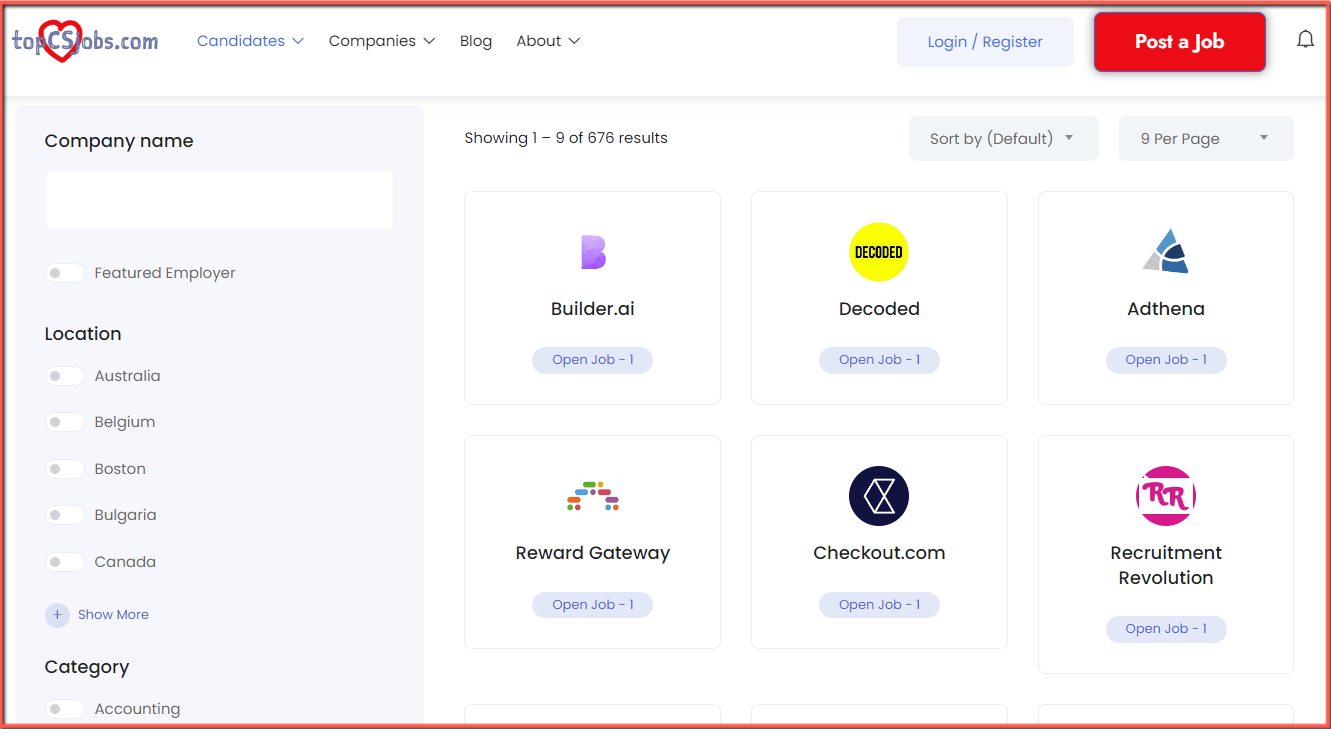This screenshot has height=729, width=1331.
Task: Switch on the Canada location filter
Action: tap(65, 562)
